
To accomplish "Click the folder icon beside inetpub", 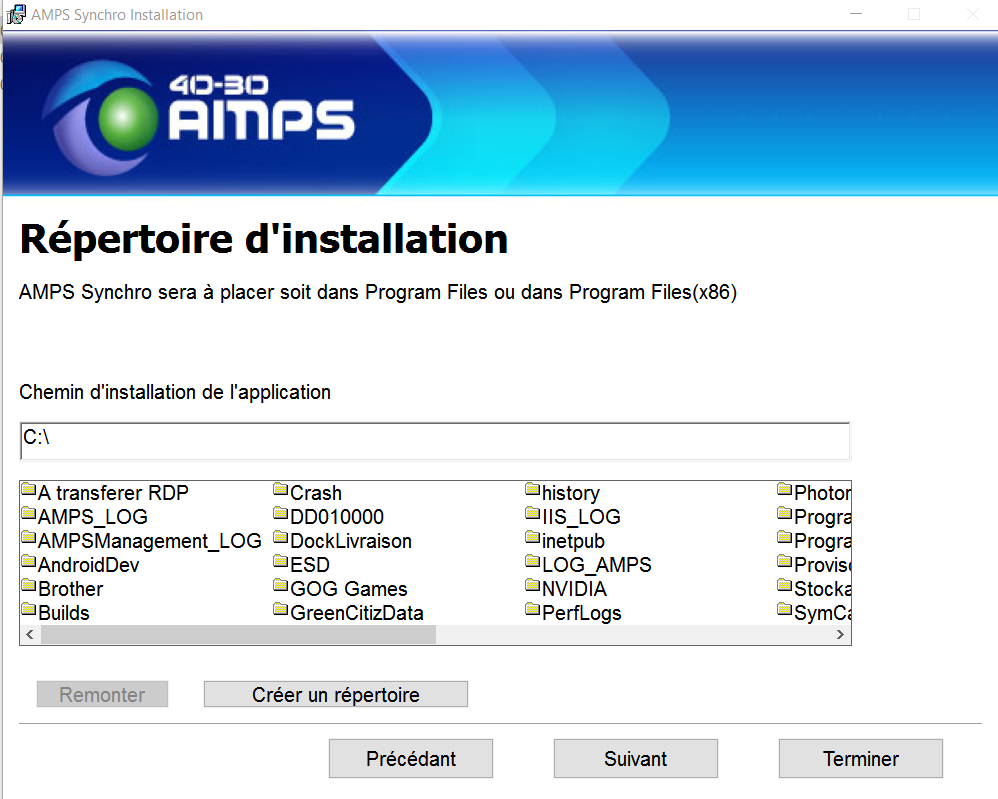I will pyautogui.click(x=533, y=540).
